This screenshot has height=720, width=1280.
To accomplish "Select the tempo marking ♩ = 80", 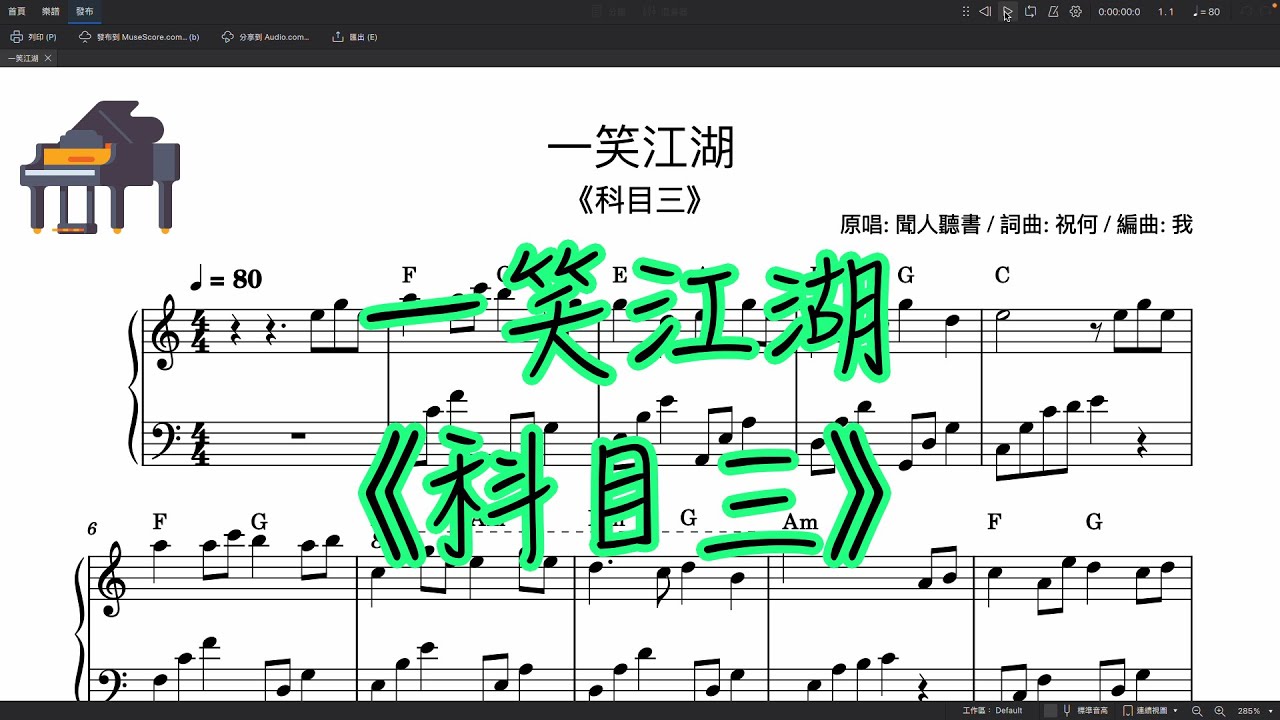I will pos(226,279).
